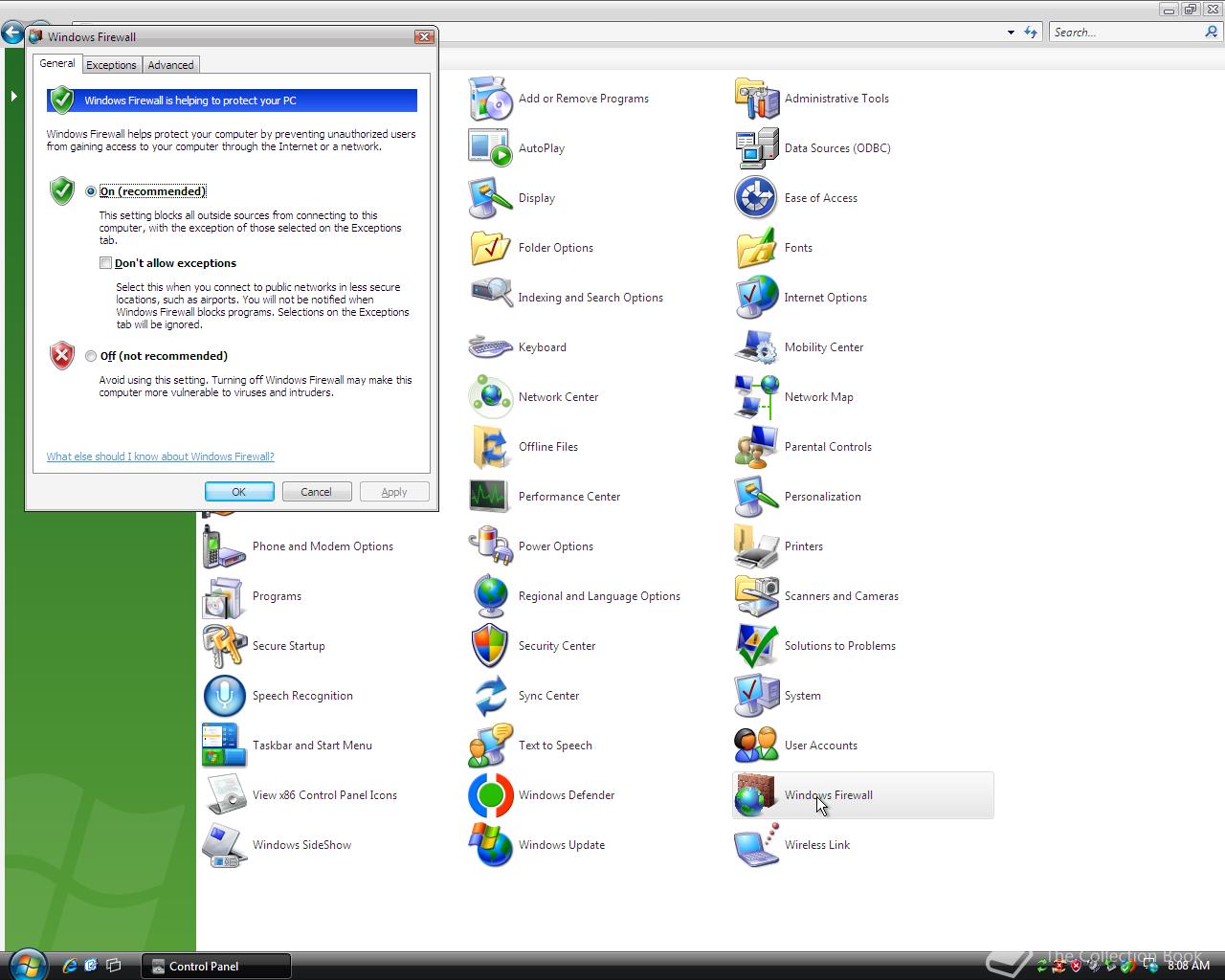Open the Keyboard icon
This screenshot has width=1225, height=980.
pyautogui.click(x=490, y=347)
